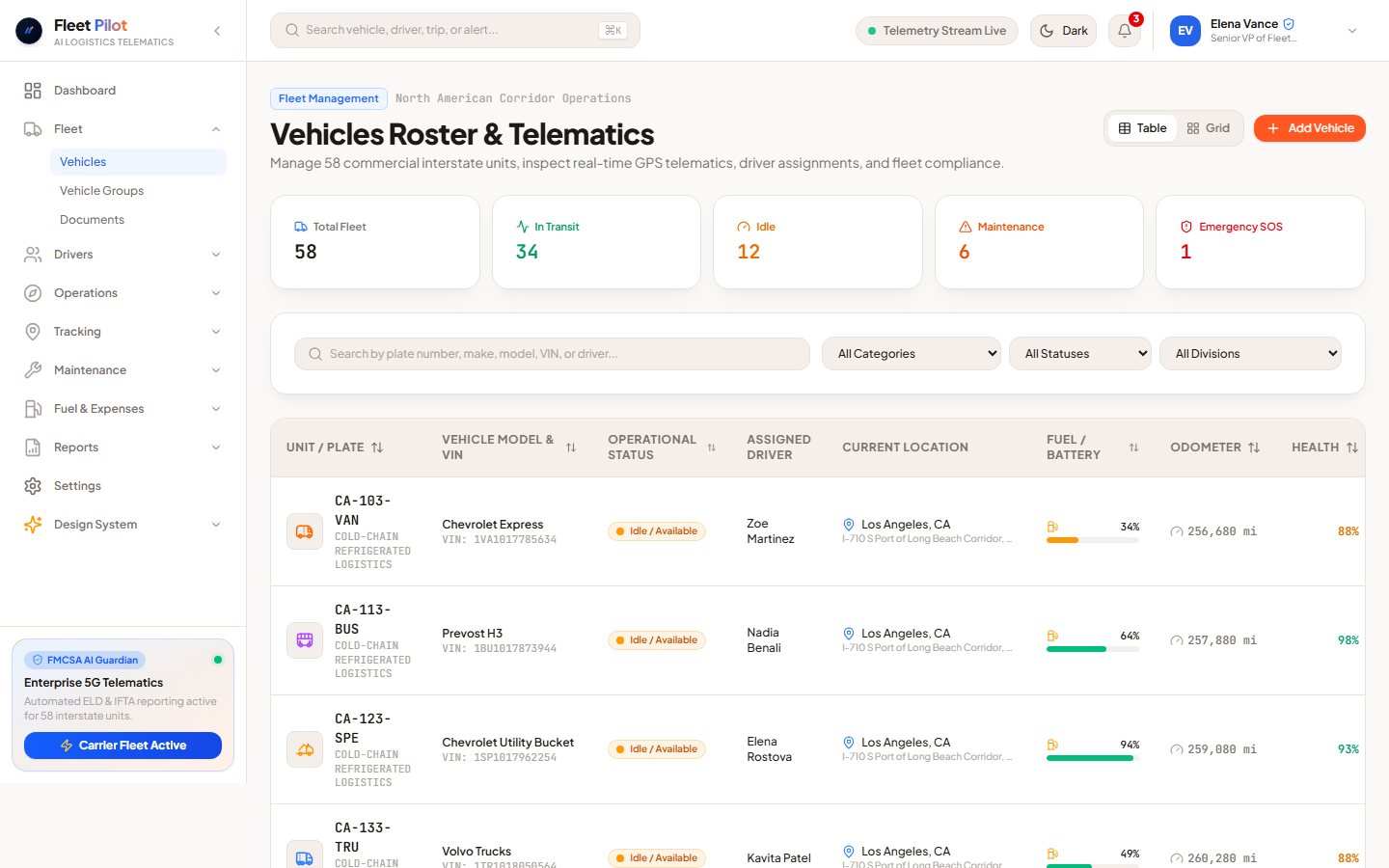Go to Dashboard in sidebar
Screen dimensions: 1389x868
coord(123,91)
